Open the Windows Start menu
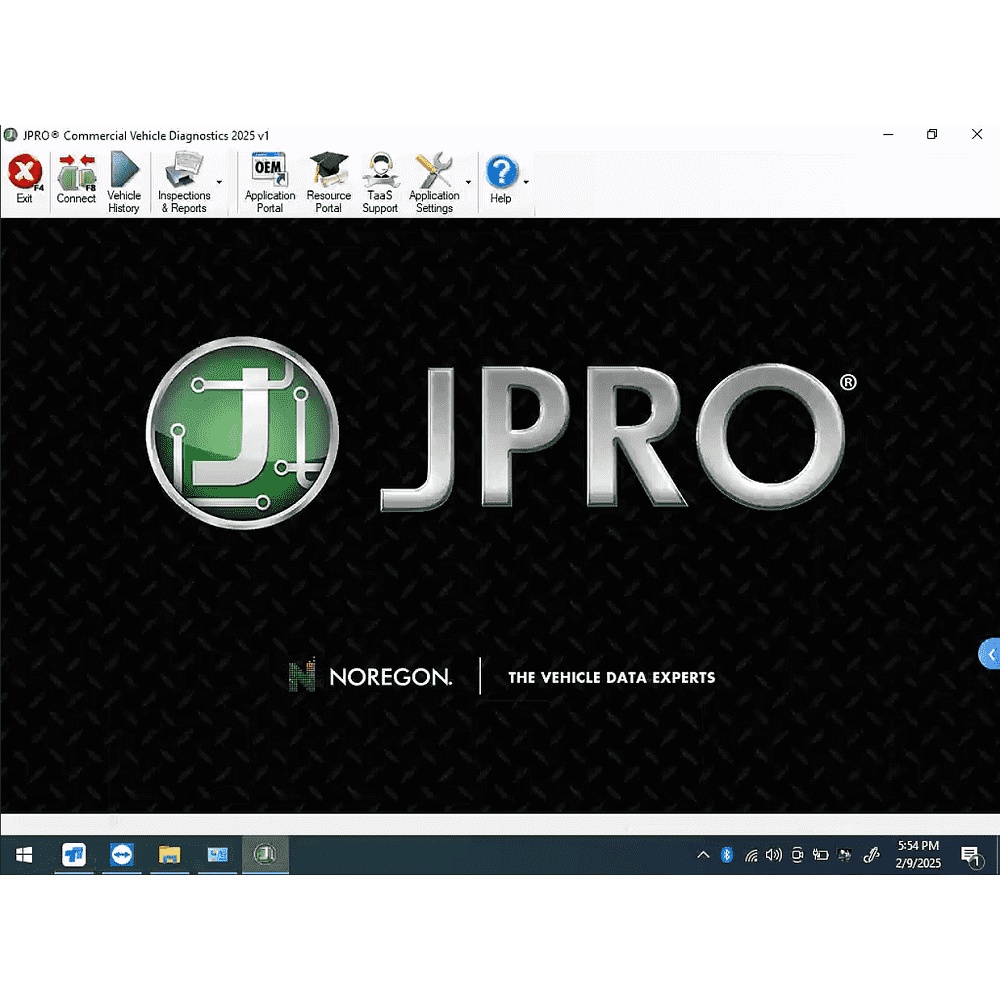Image resolution: width=1000 pixels, height=1000 pixels. click(24, 855)
